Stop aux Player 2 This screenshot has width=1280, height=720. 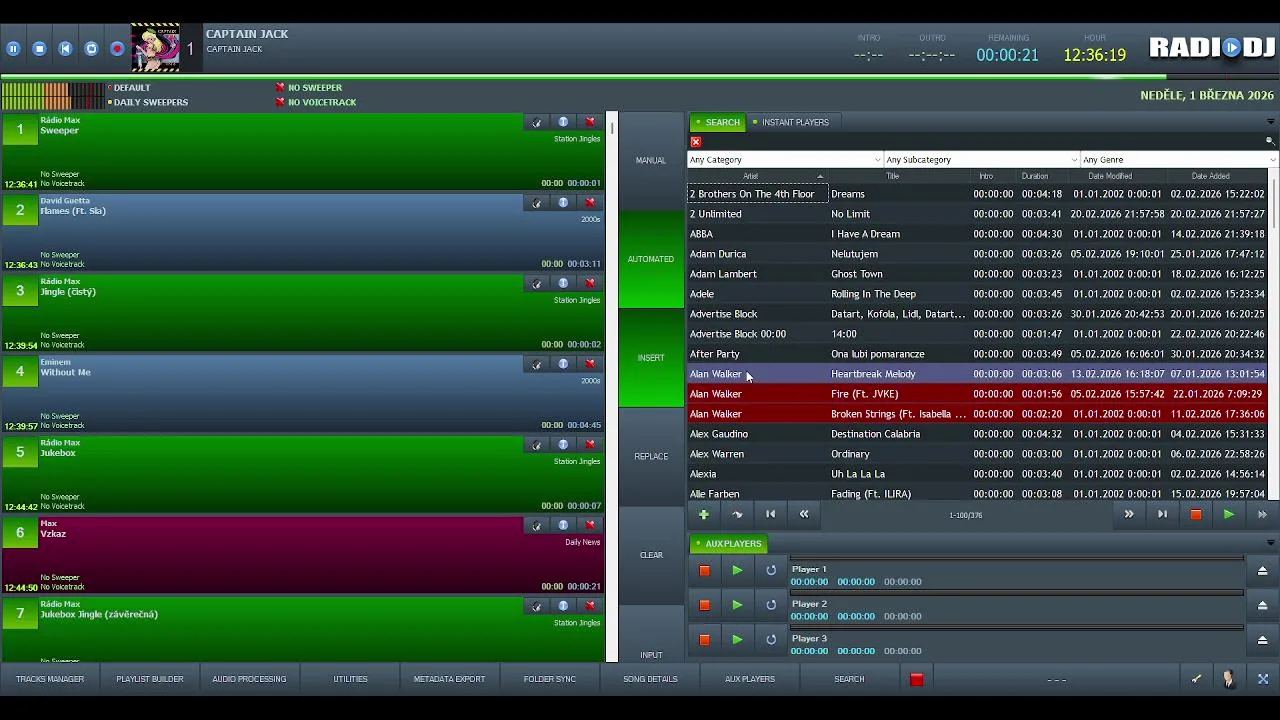[704, 605]
